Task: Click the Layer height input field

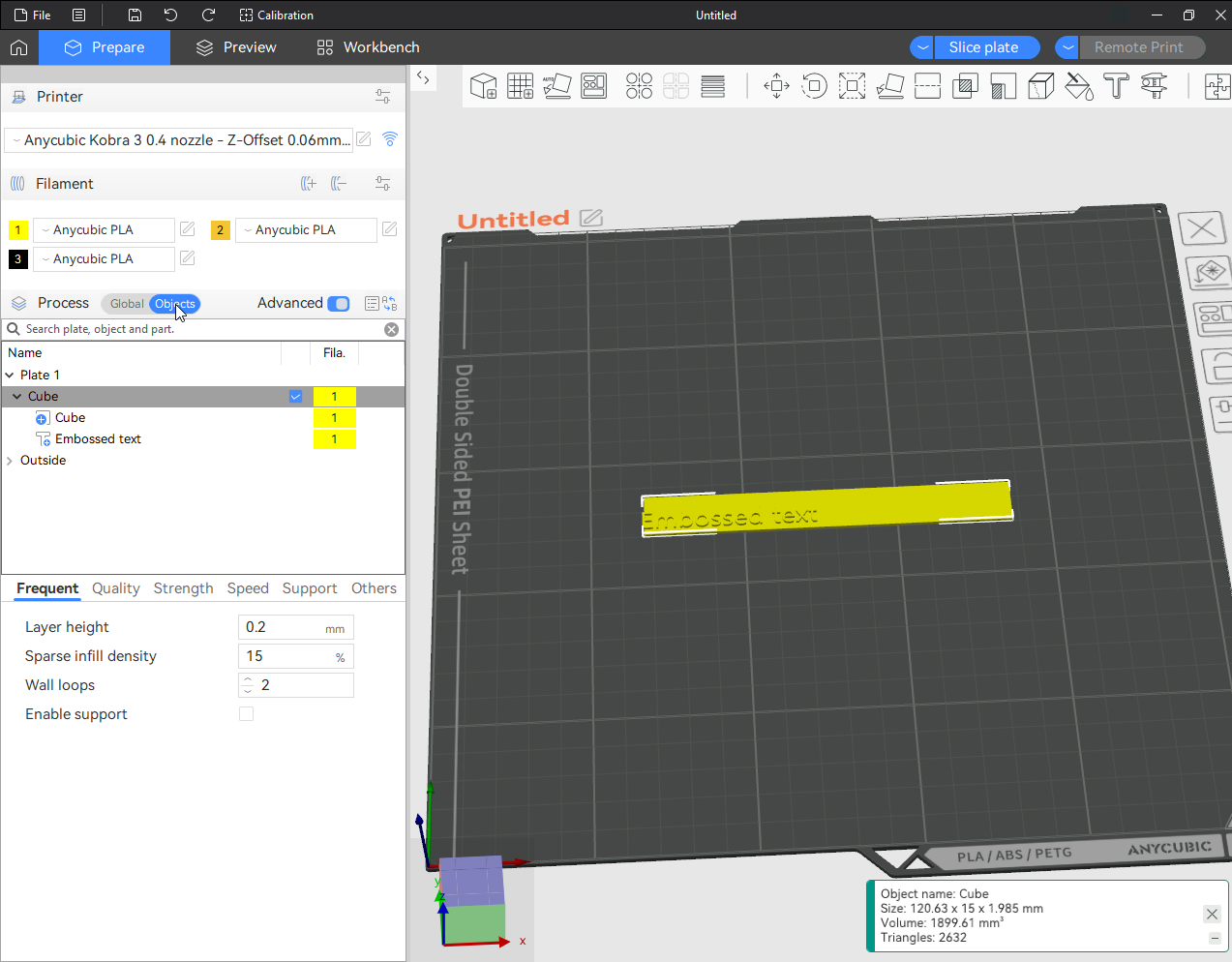Action: tap(281, 627)
